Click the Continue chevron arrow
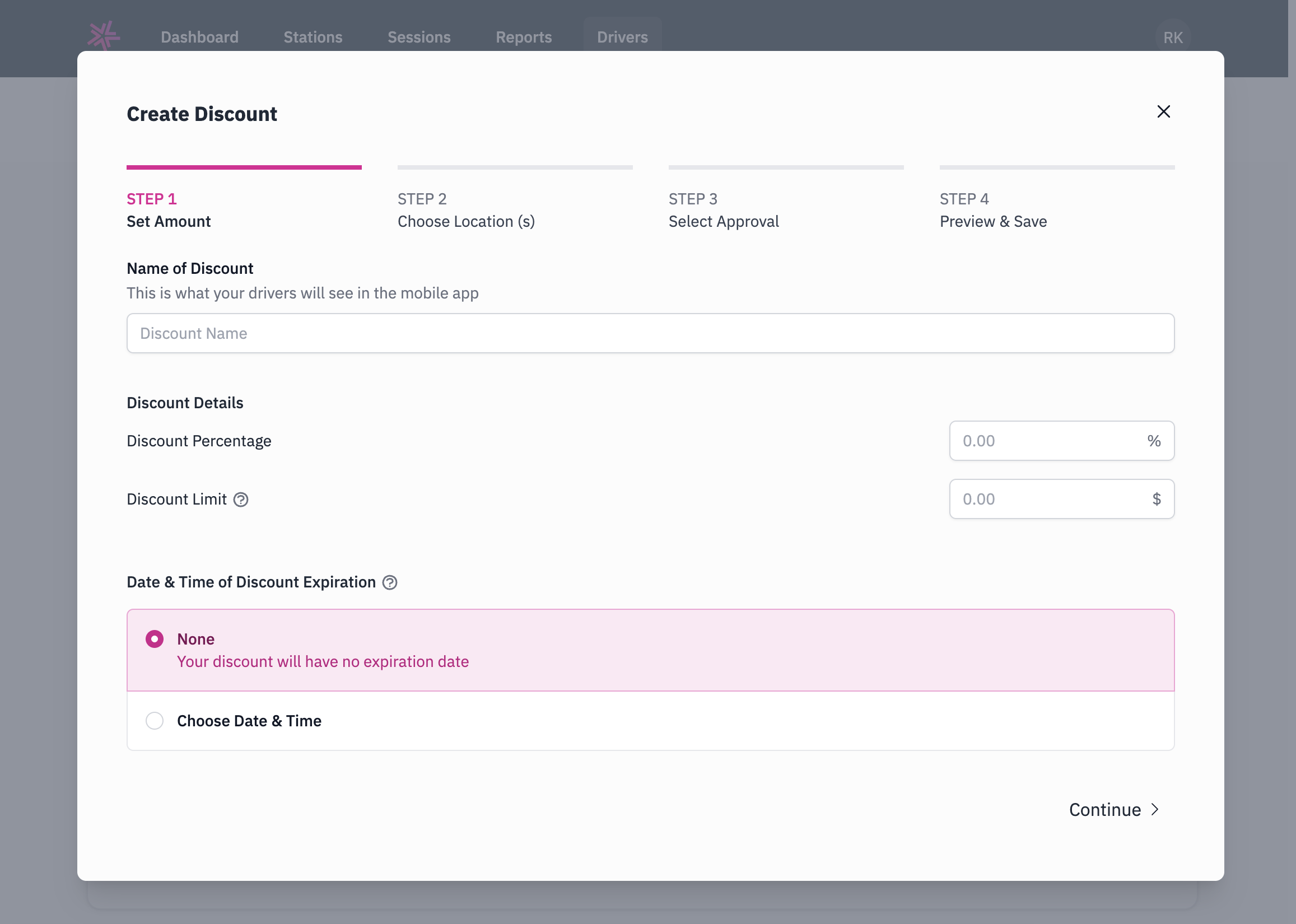 point(1155,810)
